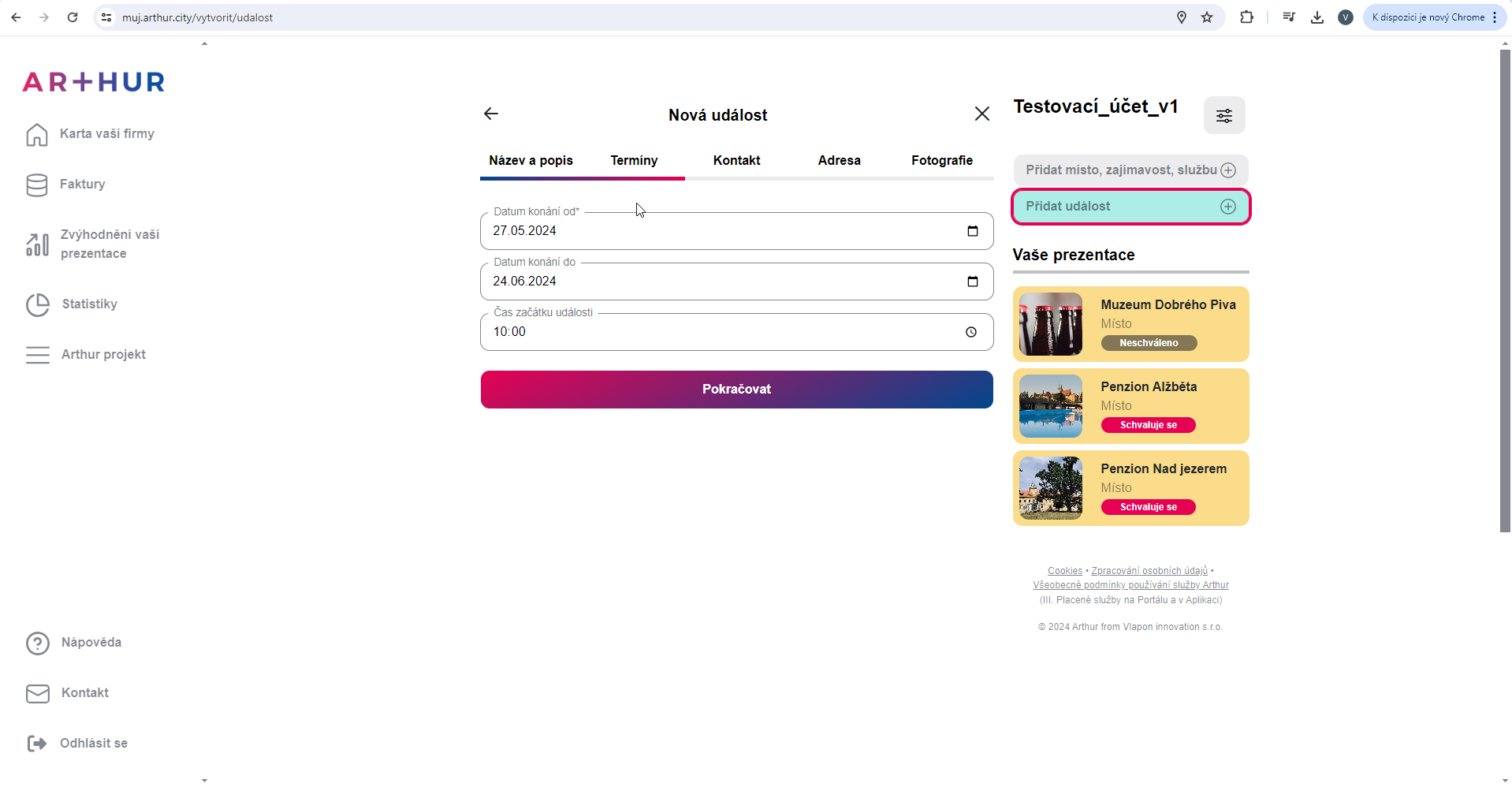
Task: Open Faktury from the sidebar
Action: (x=82, y=185)
